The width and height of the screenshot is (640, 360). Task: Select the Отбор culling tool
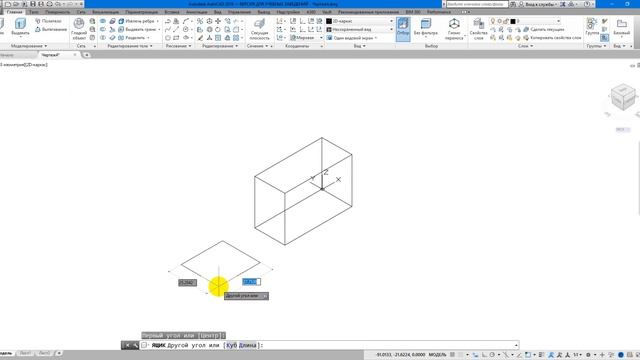[x=403, y=29]
